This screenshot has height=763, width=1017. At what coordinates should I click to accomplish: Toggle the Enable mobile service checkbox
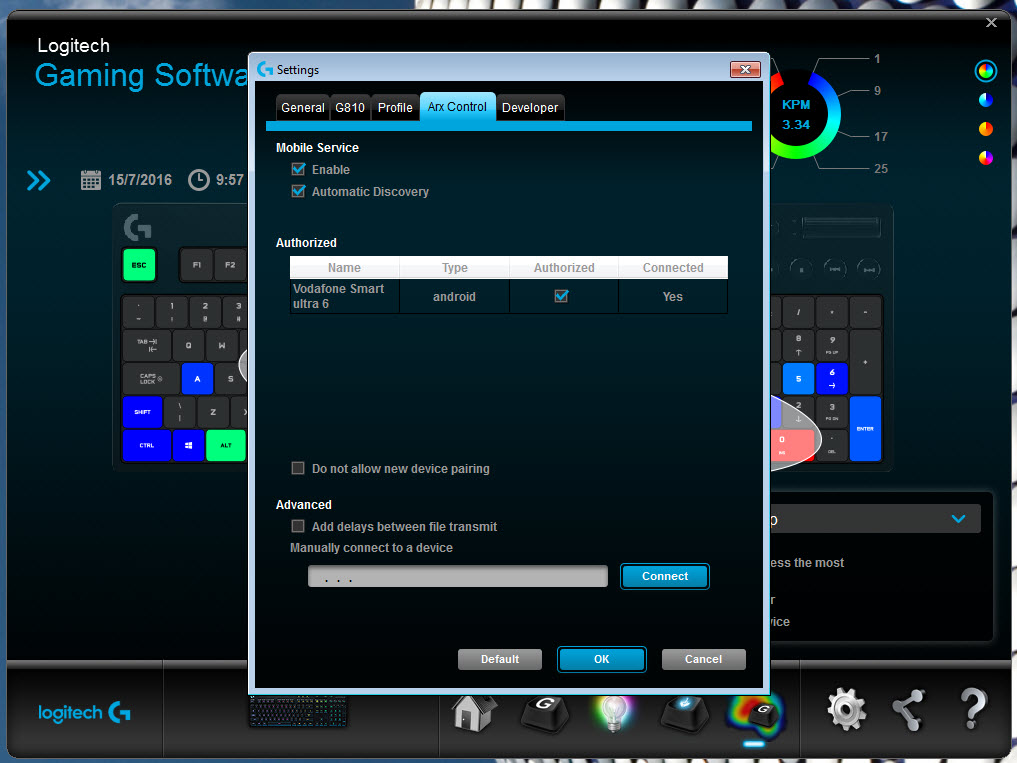pos(298,169)
